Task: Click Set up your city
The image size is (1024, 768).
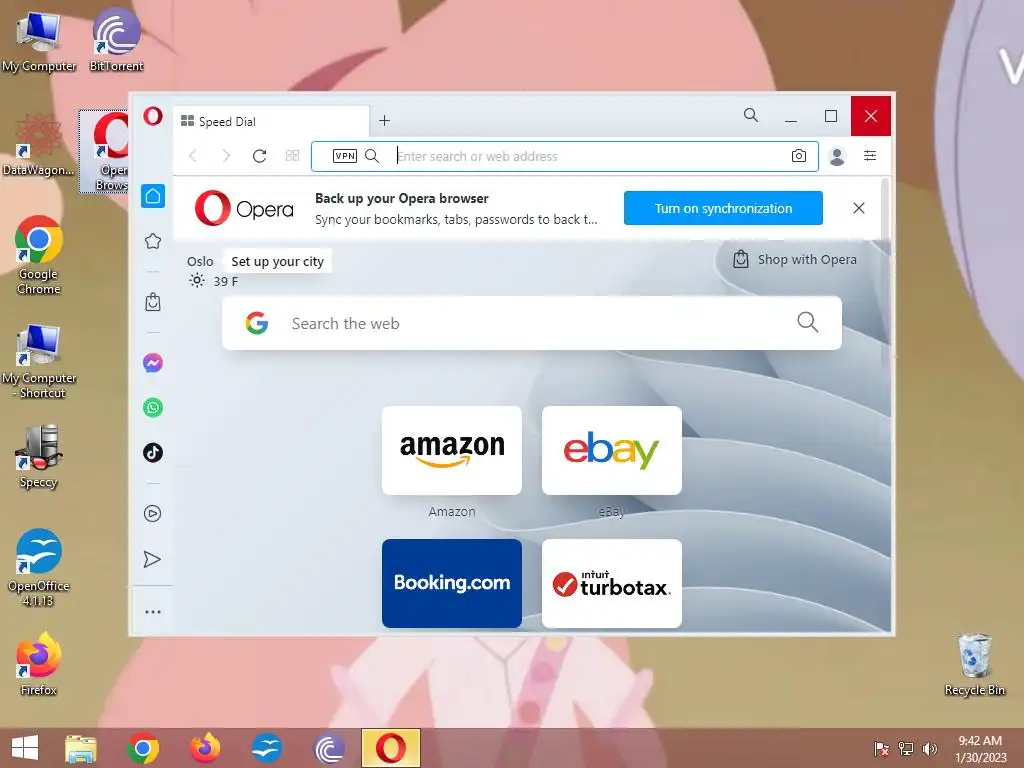Action: [x=278, y=261]
